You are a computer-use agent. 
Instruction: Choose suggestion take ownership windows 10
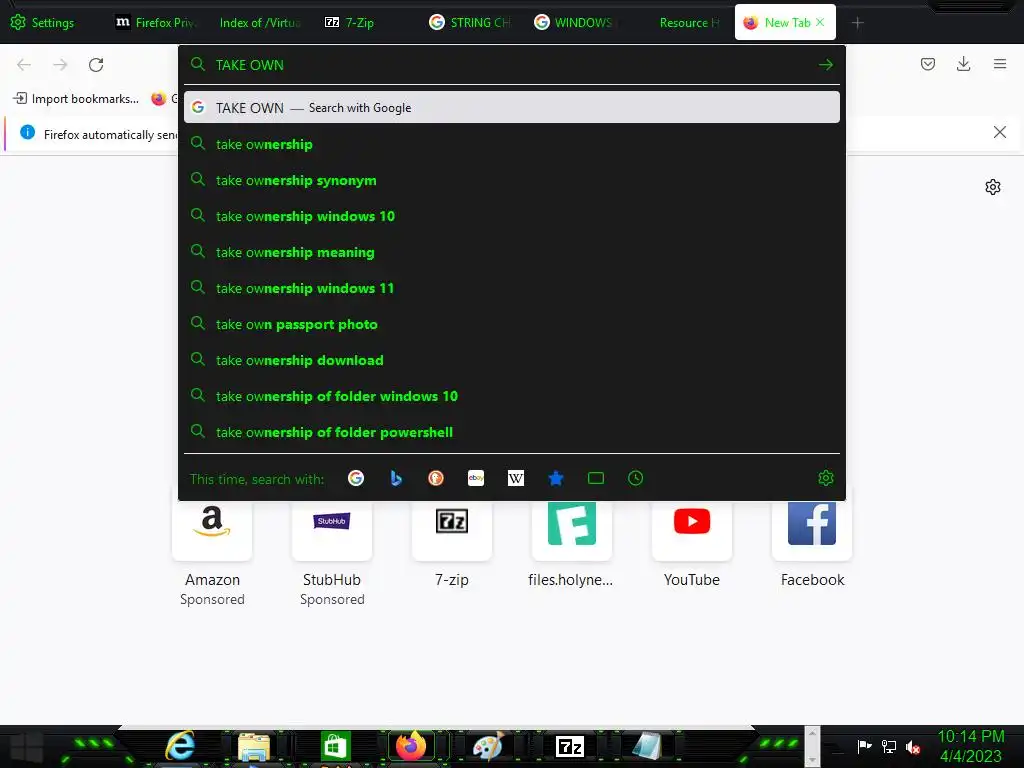pos(512,216)
